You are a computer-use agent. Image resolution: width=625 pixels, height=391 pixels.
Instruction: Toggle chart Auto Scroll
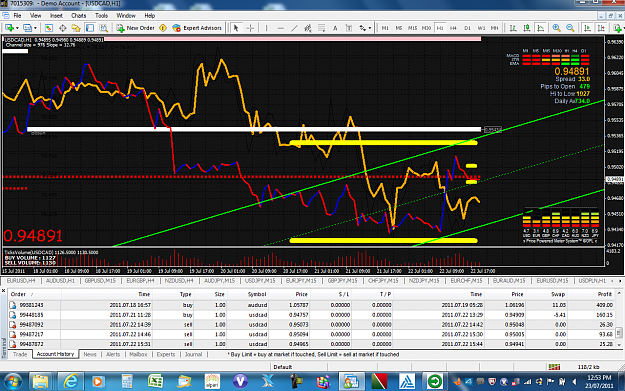pos(588,28)
